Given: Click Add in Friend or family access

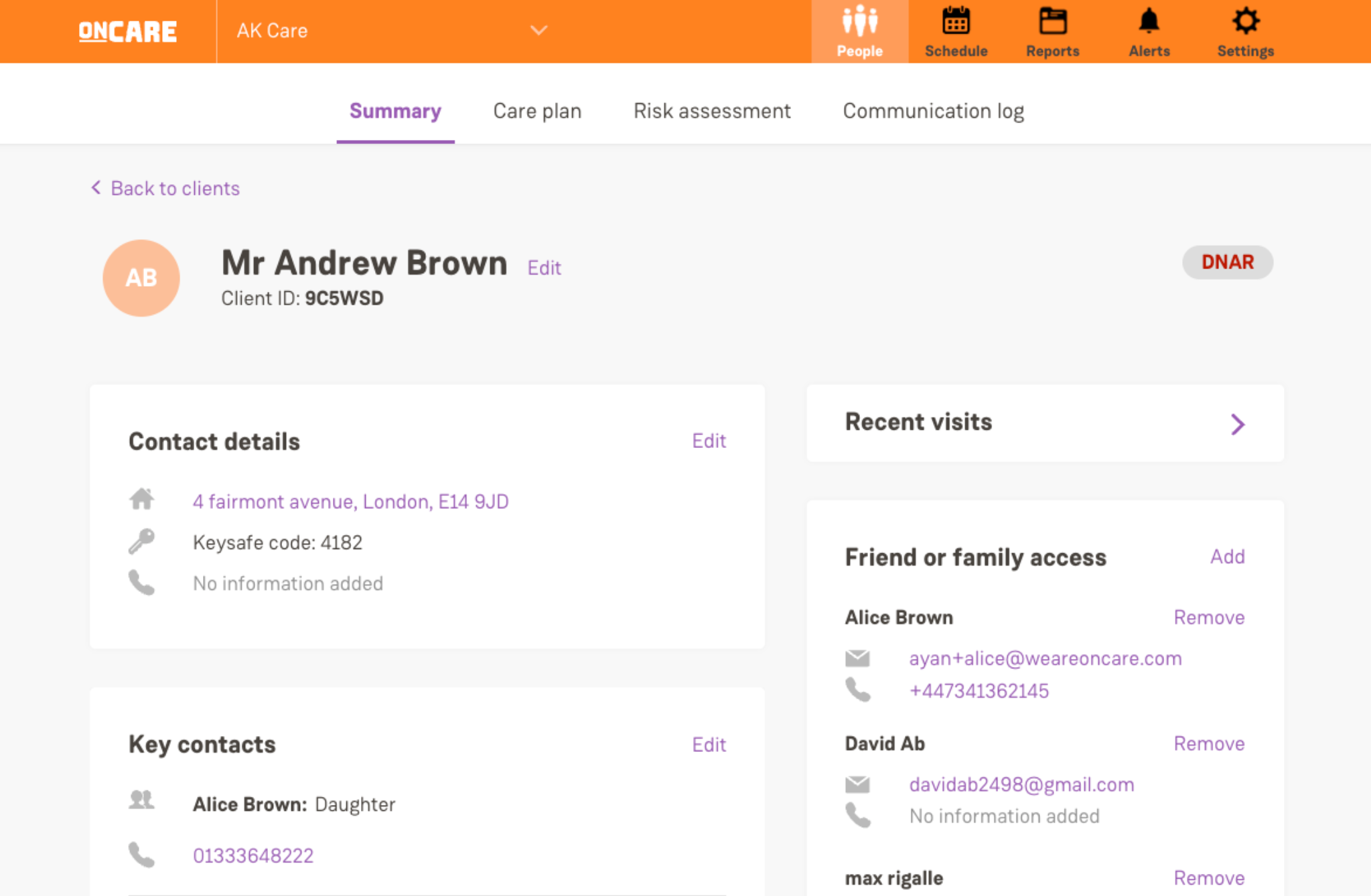Looking at the screenshot, I should pyautogui.click(x=1227, y=556).
